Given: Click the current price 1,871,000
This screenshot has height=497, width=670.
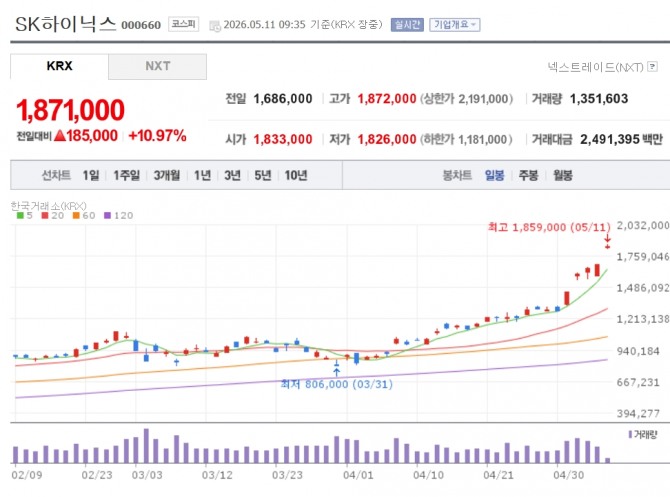Looking at the screenshot, I should coord(71,110).
